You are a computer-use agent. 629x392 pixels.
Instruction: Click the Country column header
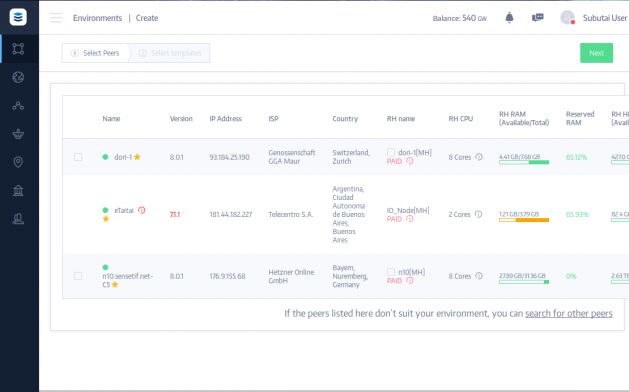point(345,119)
